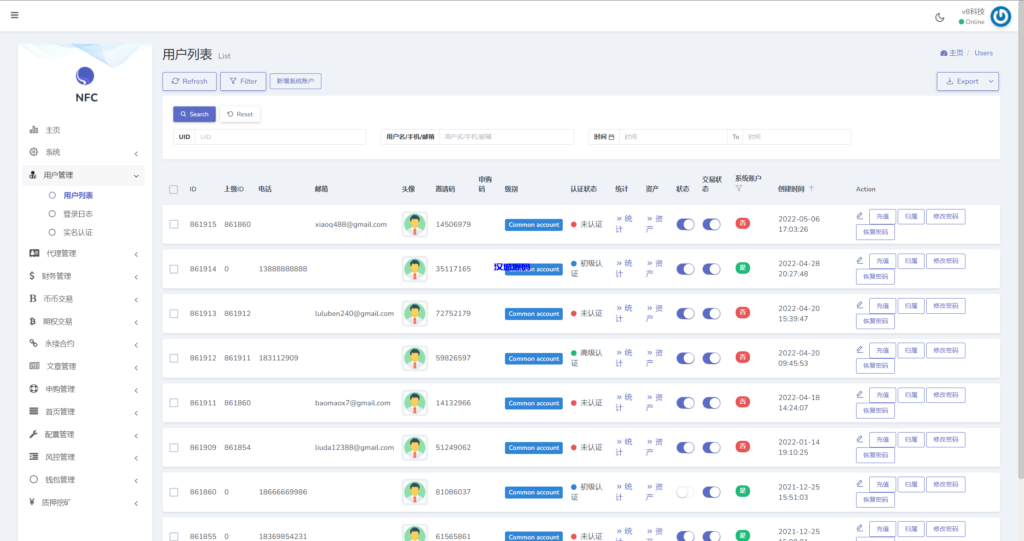Click the NFC logo in sidebar
Image resolution: width=1024 pixels, height=541 pixels.
click(x=86, y=78)
